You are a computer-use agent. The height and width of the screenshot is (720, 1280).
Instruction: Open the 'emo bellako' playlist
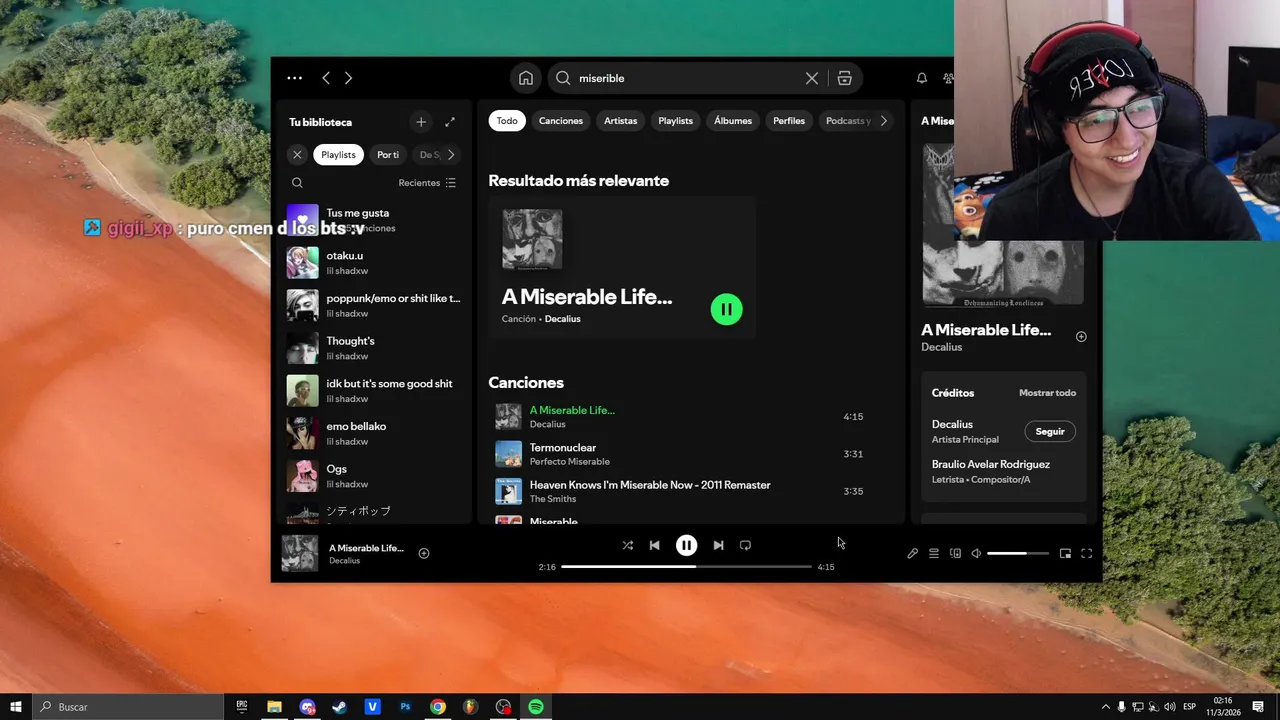[374, 434]
